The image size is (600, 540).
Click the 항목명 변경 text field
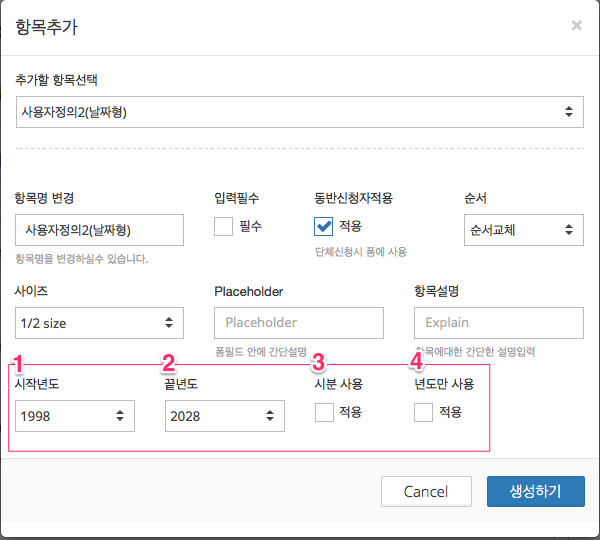[x=99, y=230]
